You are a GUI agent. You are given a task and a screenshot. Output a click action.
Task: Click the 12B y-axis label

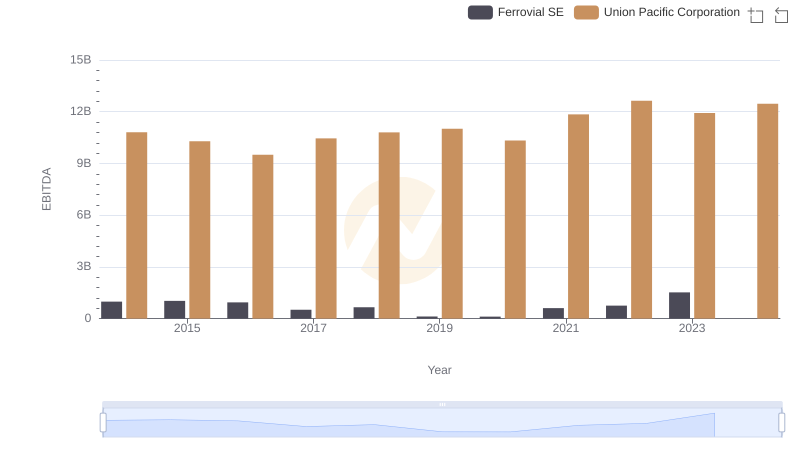[x=81, y=112]
